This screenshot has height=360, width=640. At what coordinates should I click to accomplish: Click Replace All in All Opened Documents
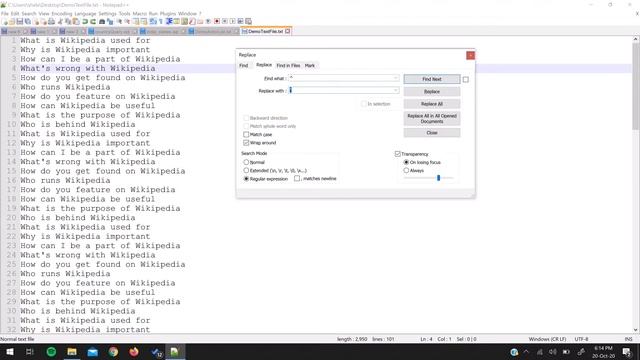pos(432,118)
